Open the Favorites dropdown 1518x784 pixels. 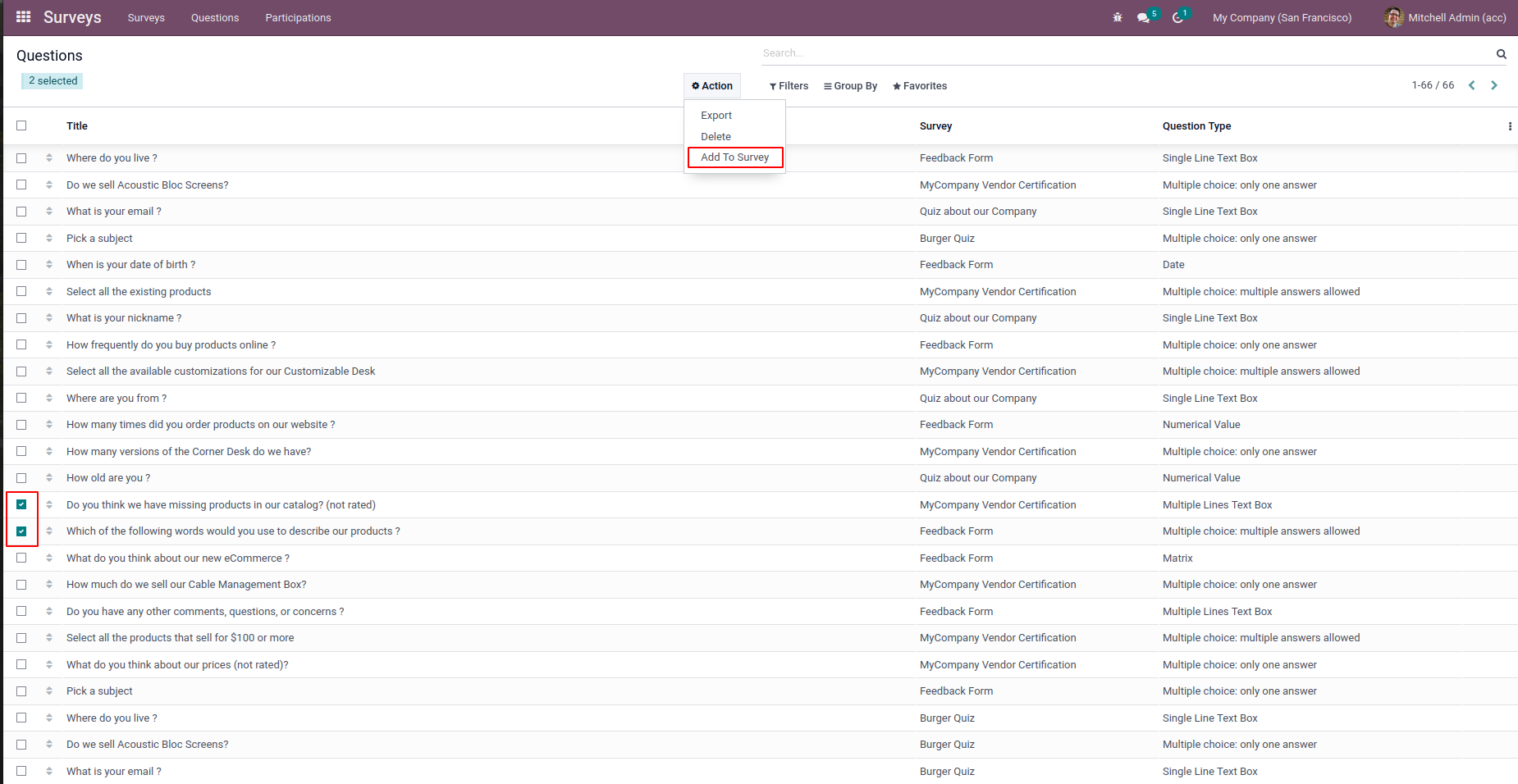pos(920,86)
